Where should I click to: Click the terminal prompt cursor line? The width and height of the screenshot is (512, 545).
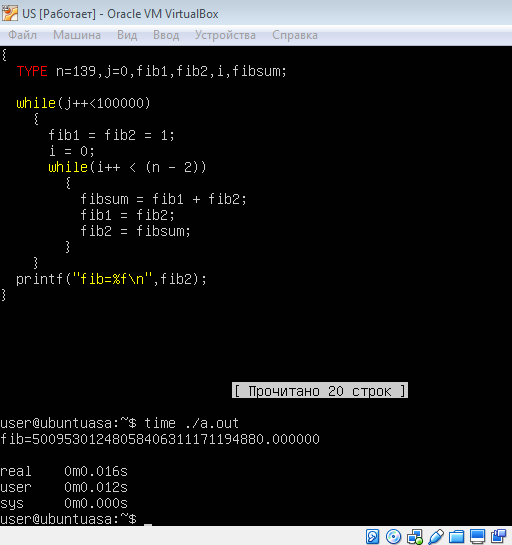(76, 519)
